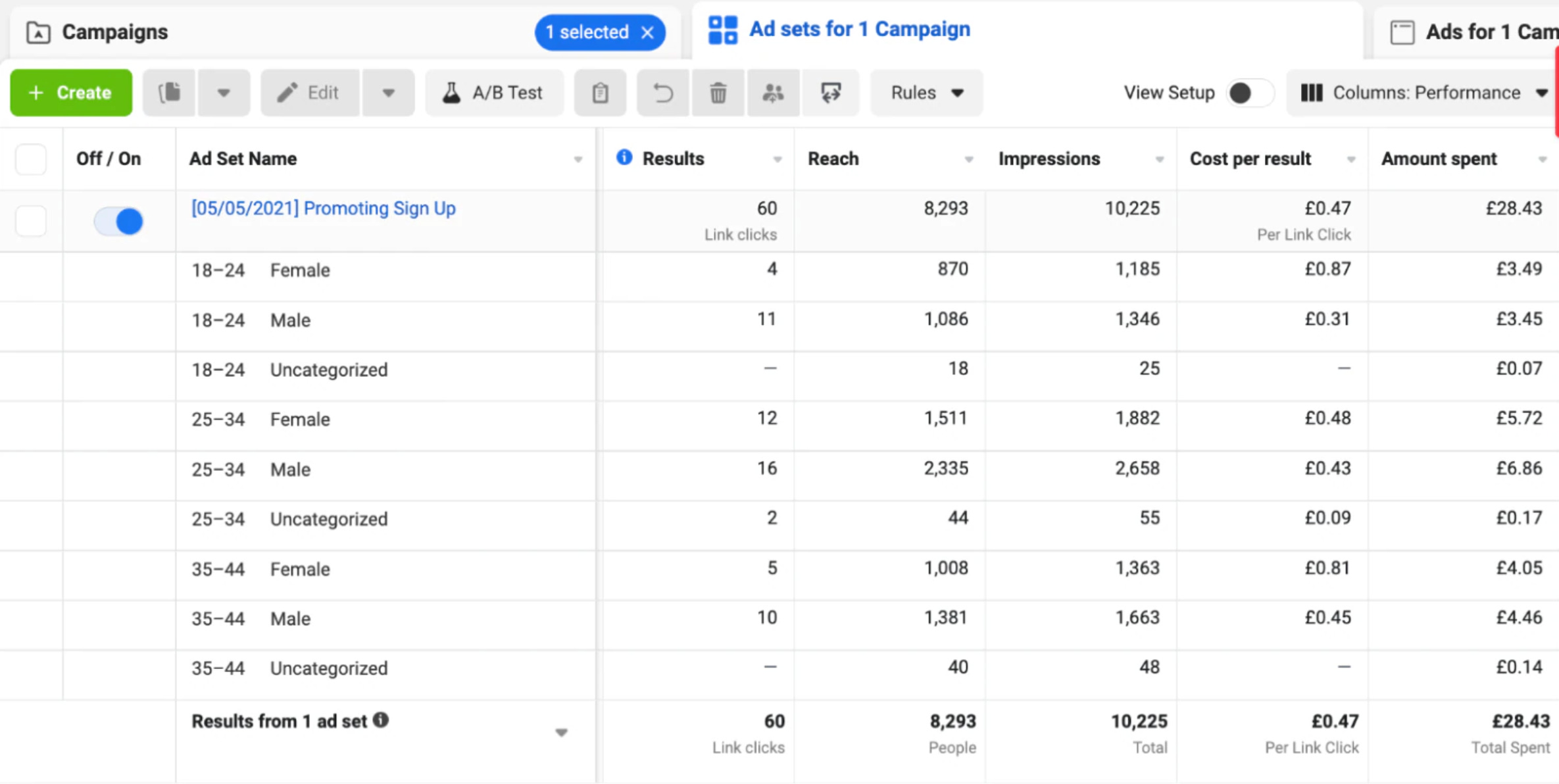Click the trash delete icon
This screenshot has width=1559, height=784.
pos(718,93)
